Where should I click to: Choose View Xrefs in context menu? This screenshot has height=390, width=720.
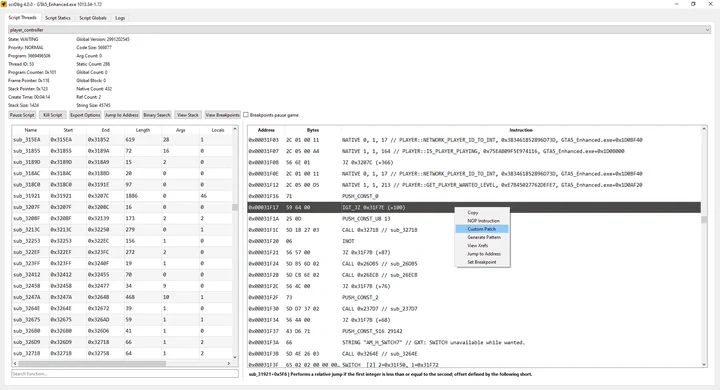(482, 246)
